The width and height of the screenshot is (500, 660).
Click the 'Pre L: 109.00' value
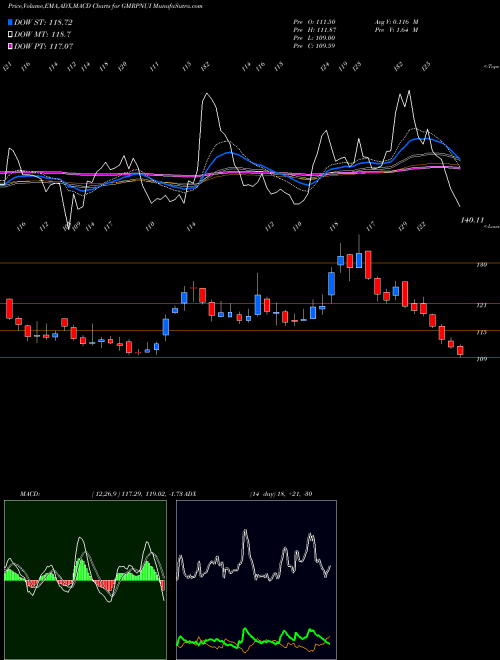pos(314,38)
